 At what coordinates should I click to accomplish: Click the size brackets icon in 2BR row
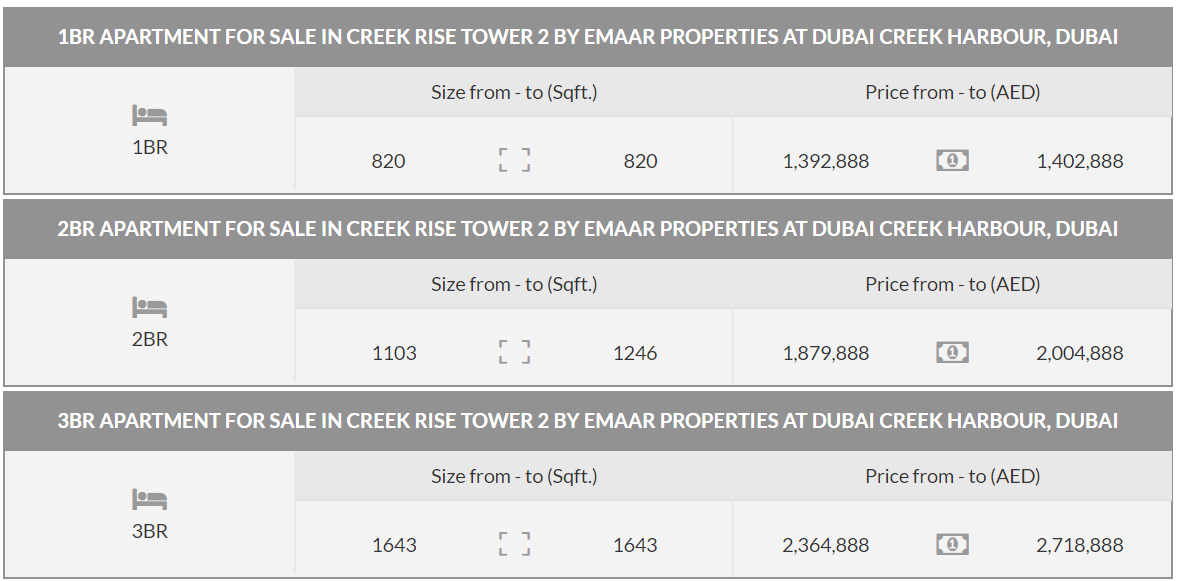point(514,352)
